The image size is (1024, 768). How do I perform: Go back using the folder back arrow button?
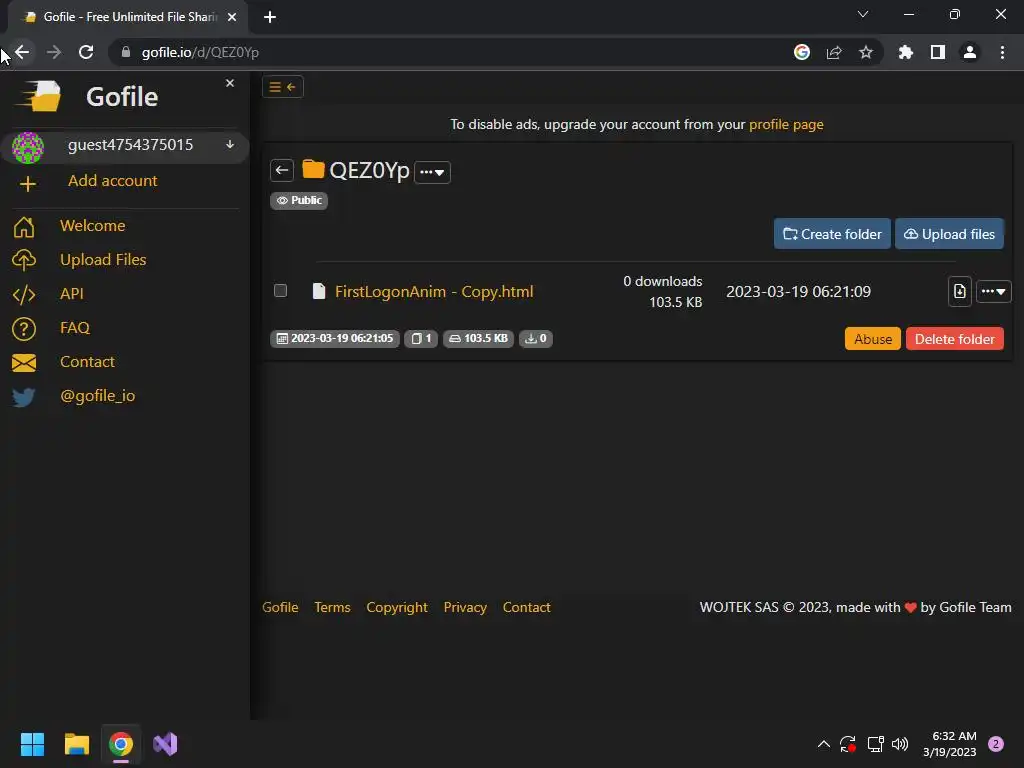[282, 170]
